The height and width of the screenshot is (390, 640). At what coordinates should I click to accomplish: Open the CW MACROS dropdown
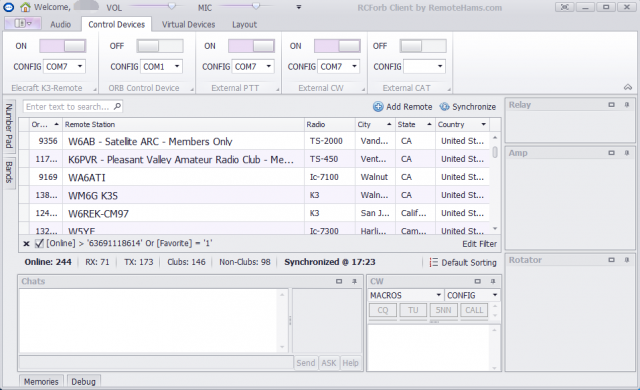[x=406, y=295]
